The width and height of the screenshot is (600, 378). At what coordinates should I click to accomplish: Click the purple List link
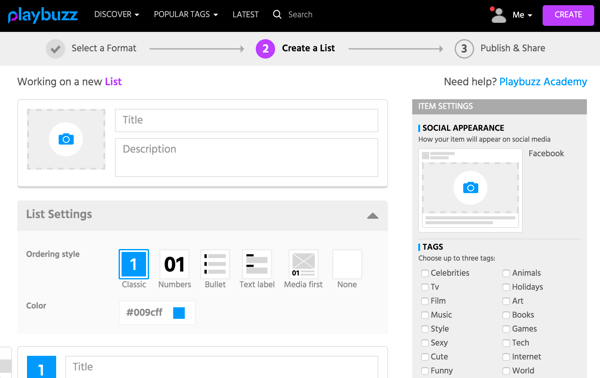coord(113,81)
